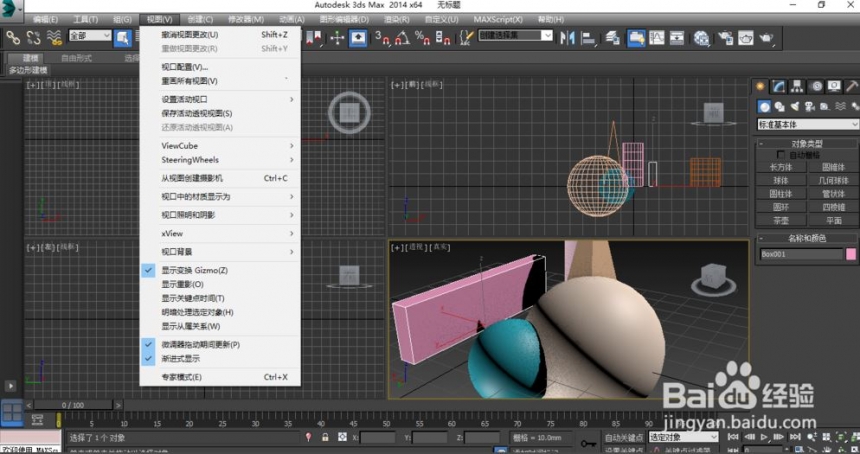Image resolution: width=860 pixels, height=454 pixels.
Task: Activate the Select Object tool icon
Action: tap(122, 37)
